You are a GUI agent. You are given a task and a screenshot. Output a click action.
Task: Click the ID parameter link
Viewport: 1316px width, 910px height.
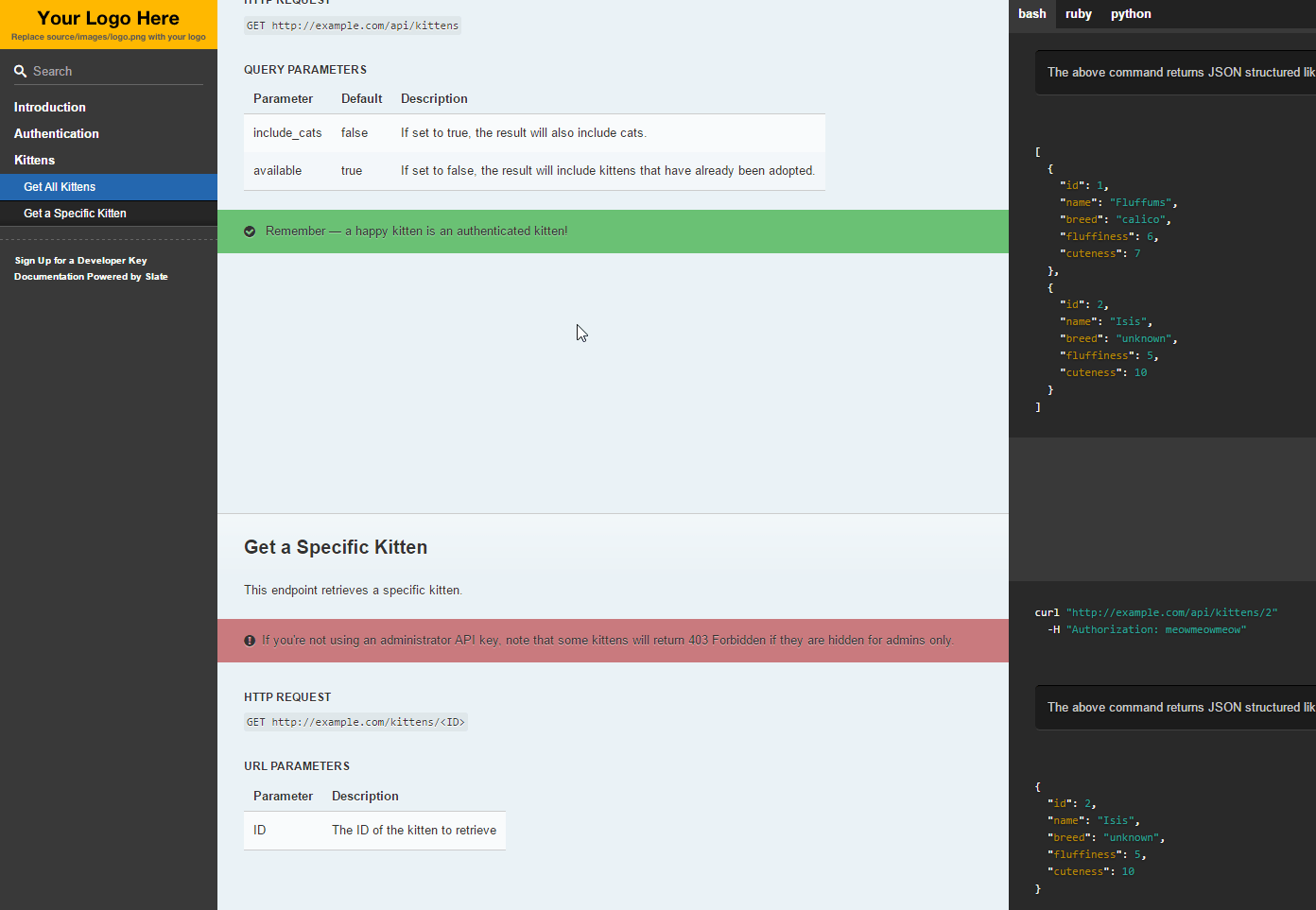(259, 830)
